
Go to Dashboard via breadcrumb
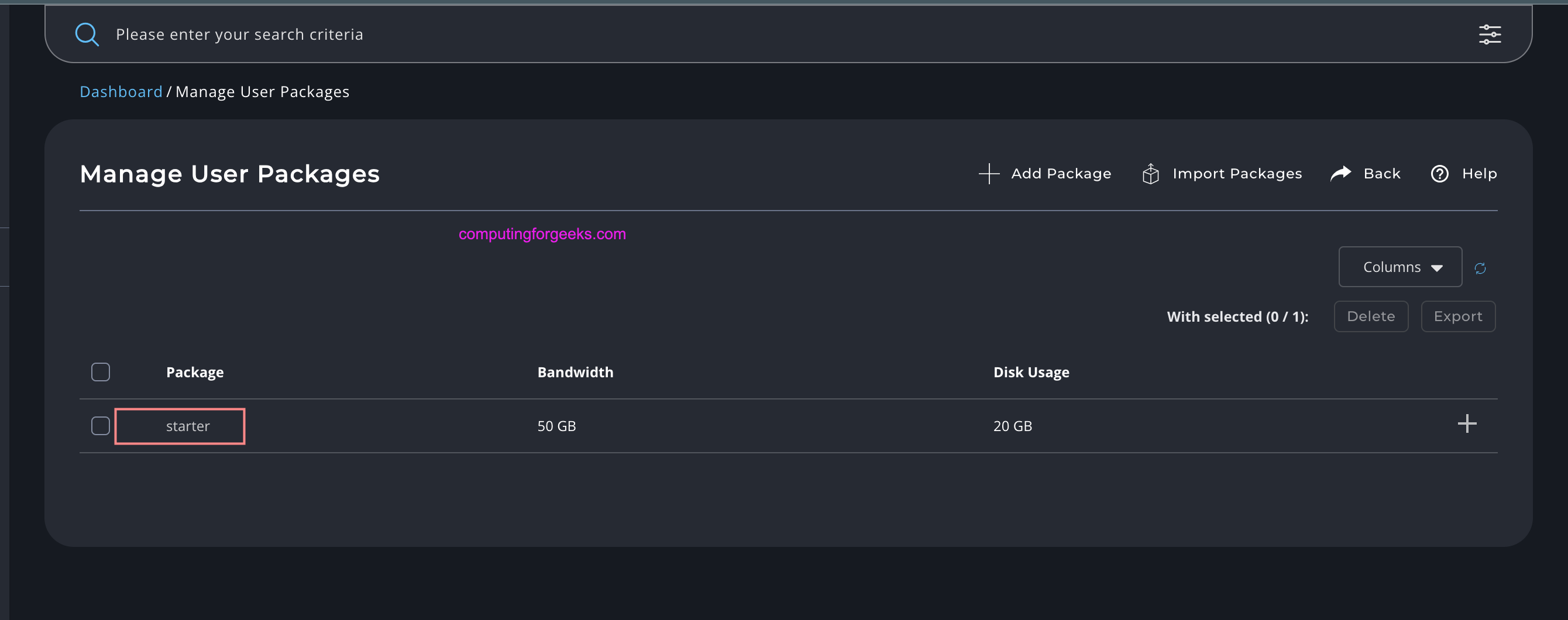(121, 91)
